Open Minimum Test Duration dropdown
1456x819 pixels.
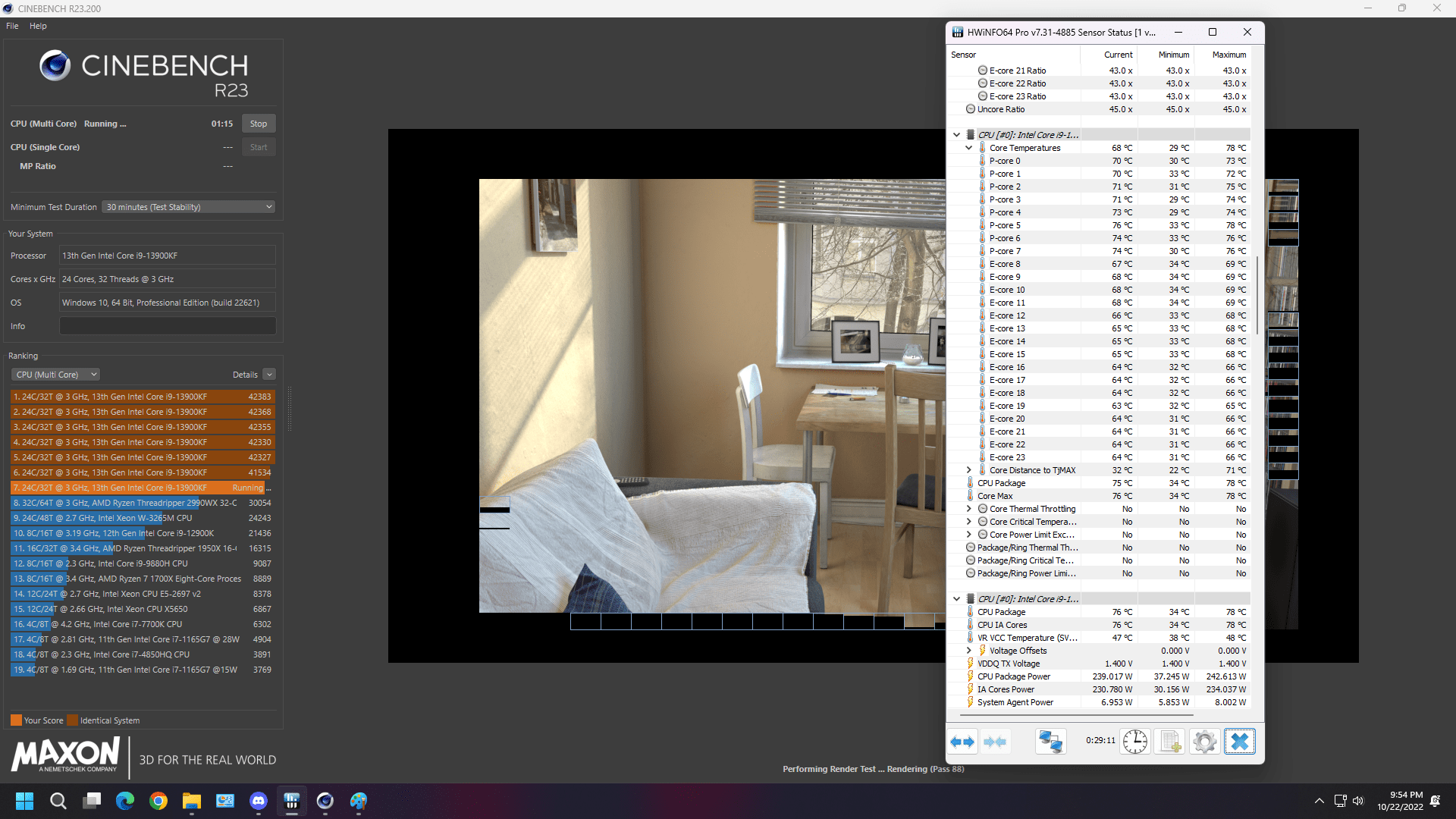tap(188, 207)
